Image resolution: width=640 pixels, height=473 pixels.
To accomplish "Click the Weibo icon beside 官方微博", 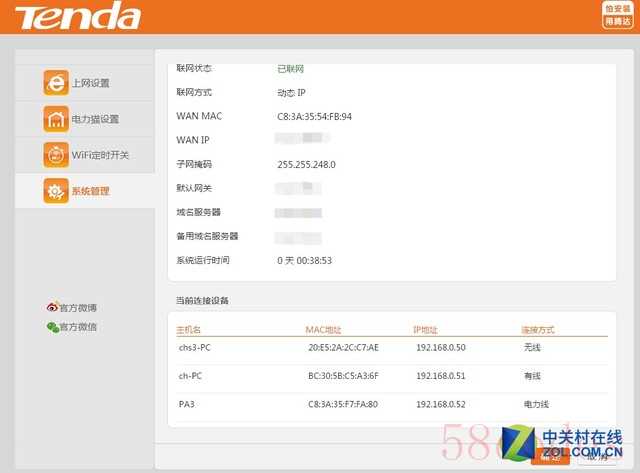I will coord(52,307).
